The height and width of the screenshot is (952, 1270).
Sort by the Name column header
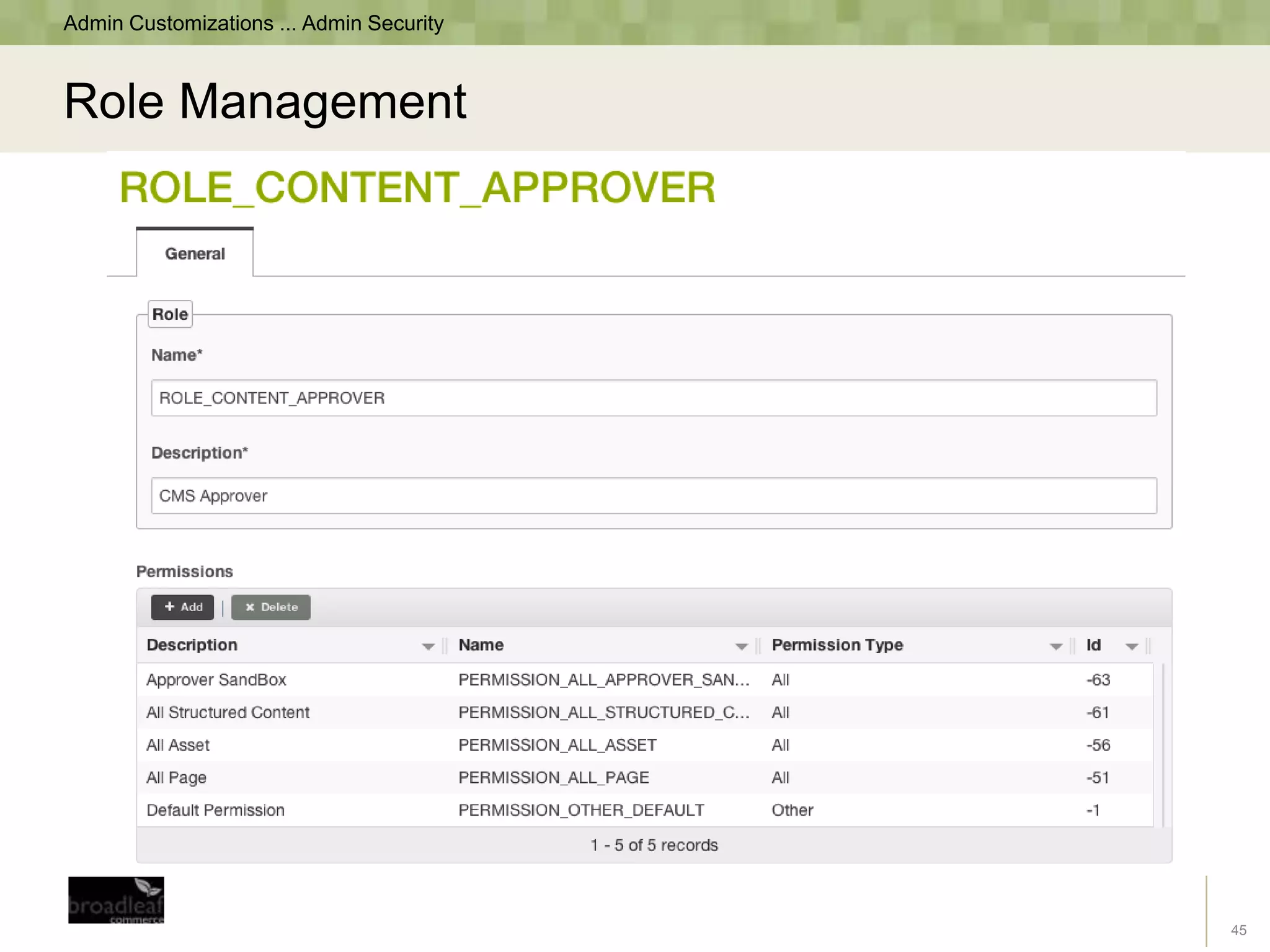(481, 645)
